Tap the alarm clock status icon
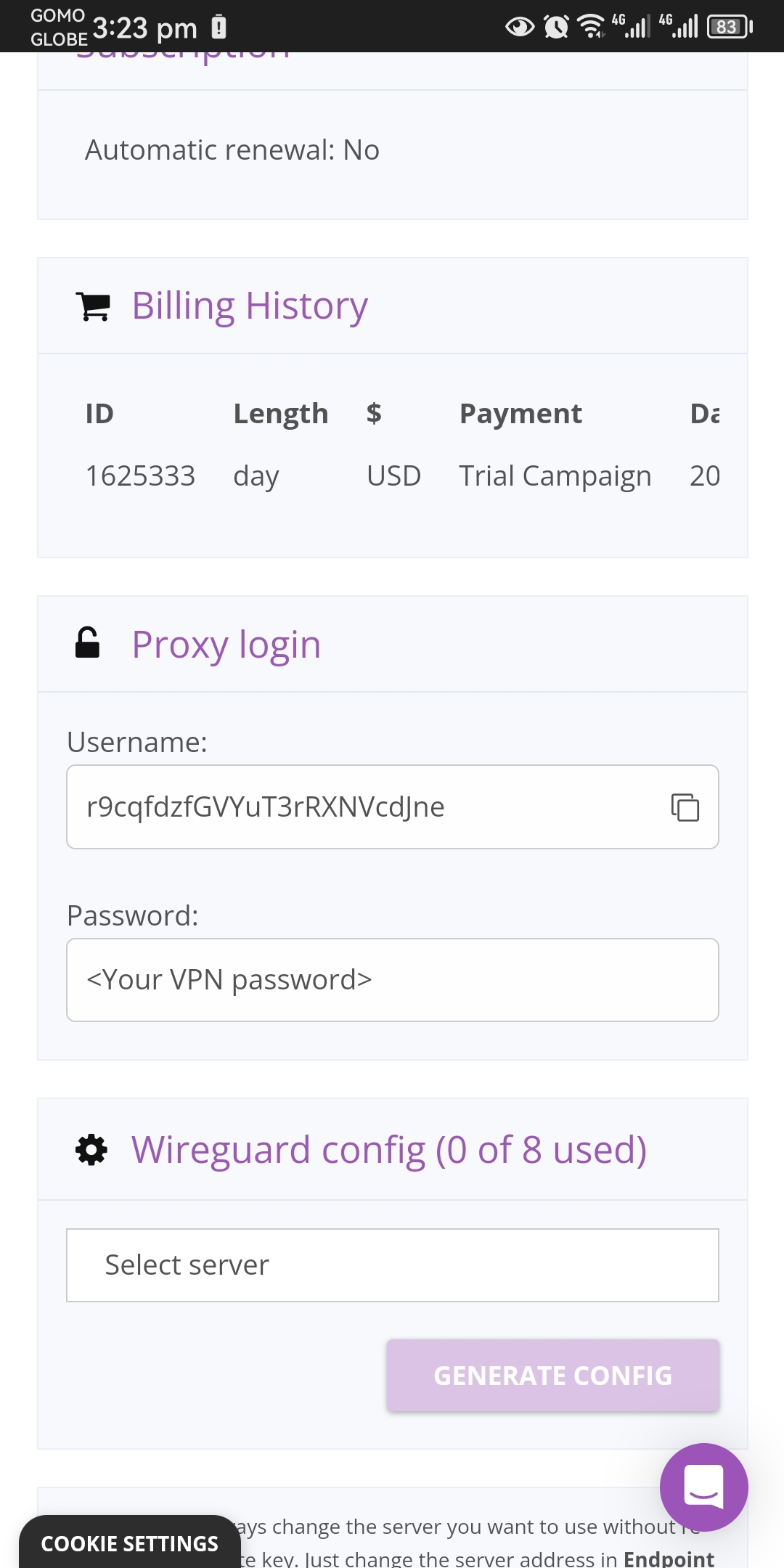Viewport: 784px width, 1568px height. pos(556,28)
